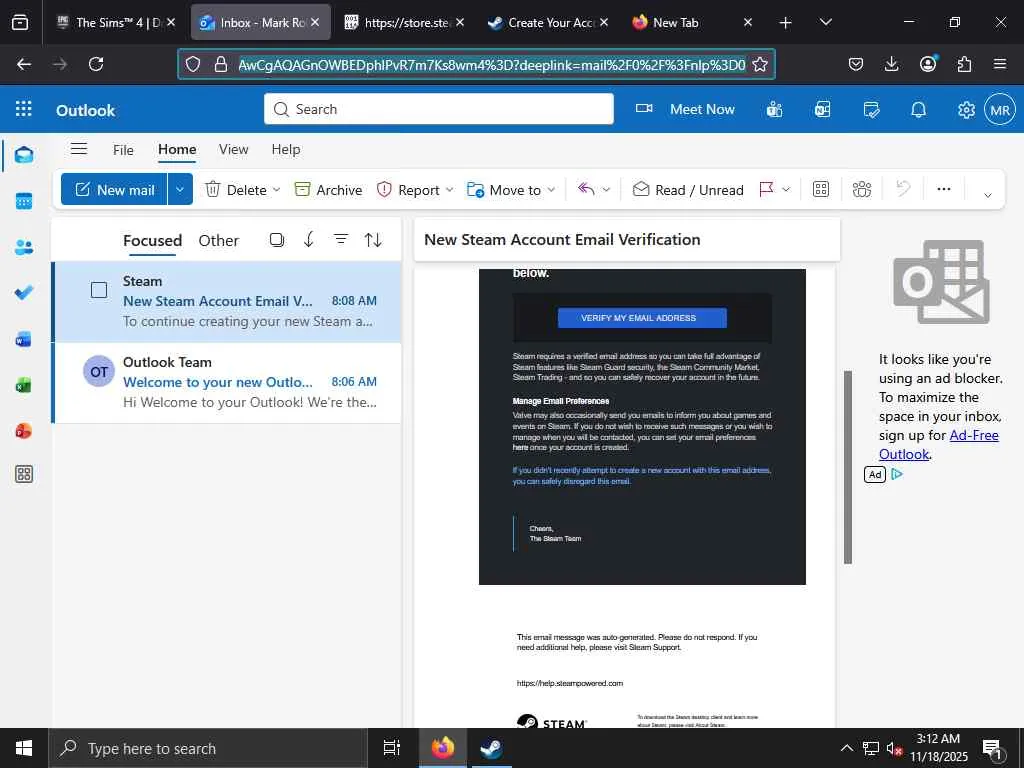Click the Windows taskbar search box

pyautogui.click(x=208, y=748)
